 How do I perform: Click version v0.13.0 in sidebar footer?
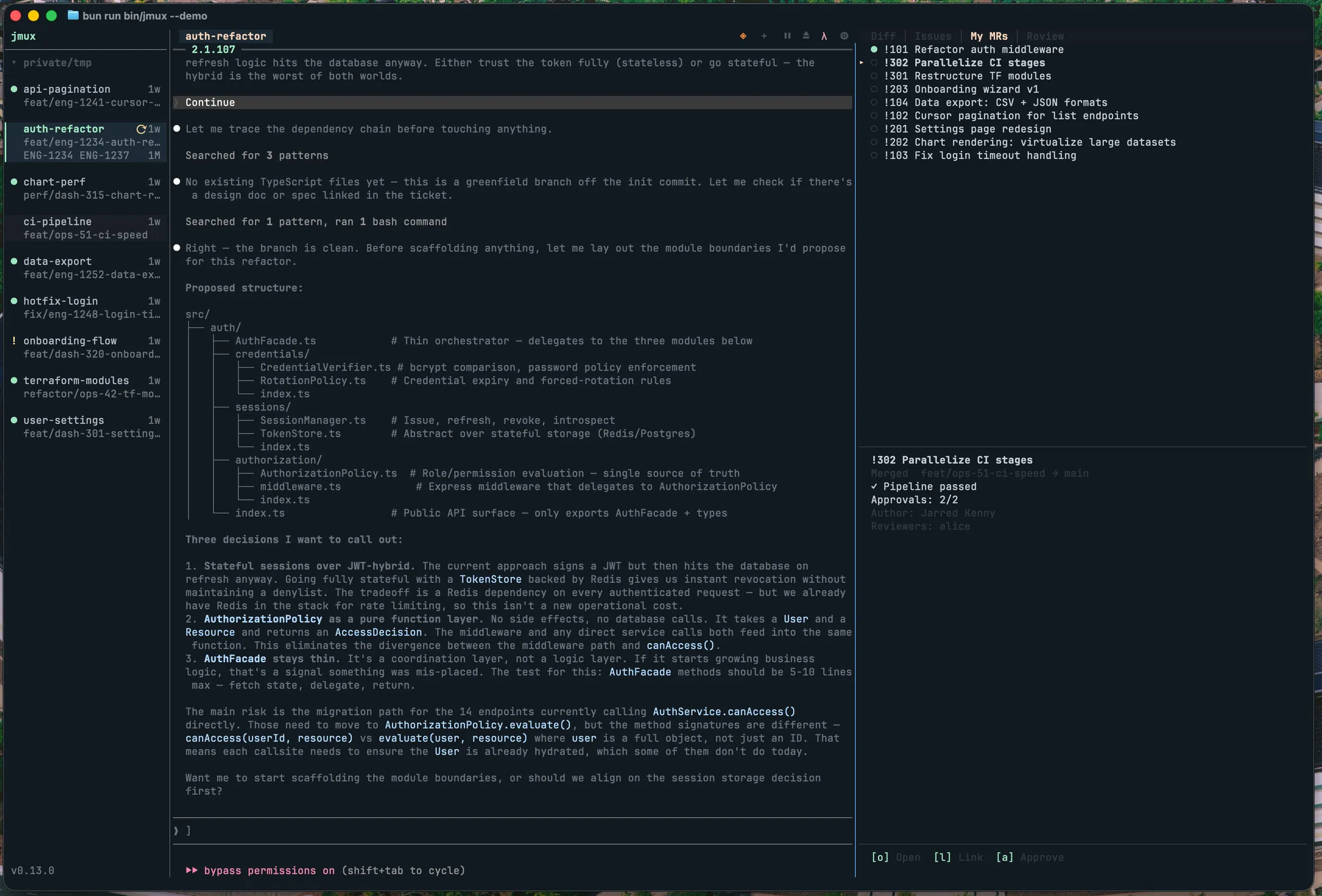coord(32,870)
